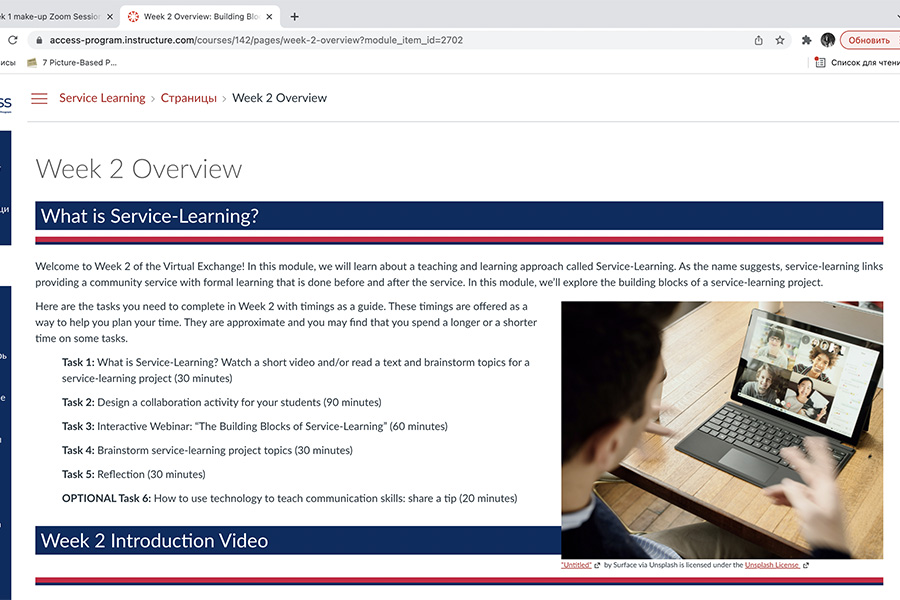The height and width of the screenshot is (600, 900).
Task: Close the Week 2 Overview tab
Action: pos(269,17)
